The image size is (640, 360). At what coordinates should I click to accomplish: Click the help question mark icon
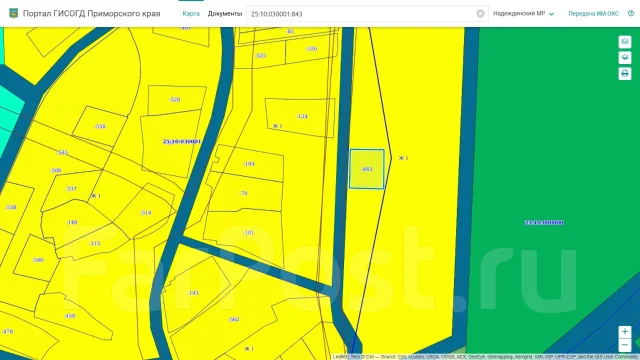(631, 13)
